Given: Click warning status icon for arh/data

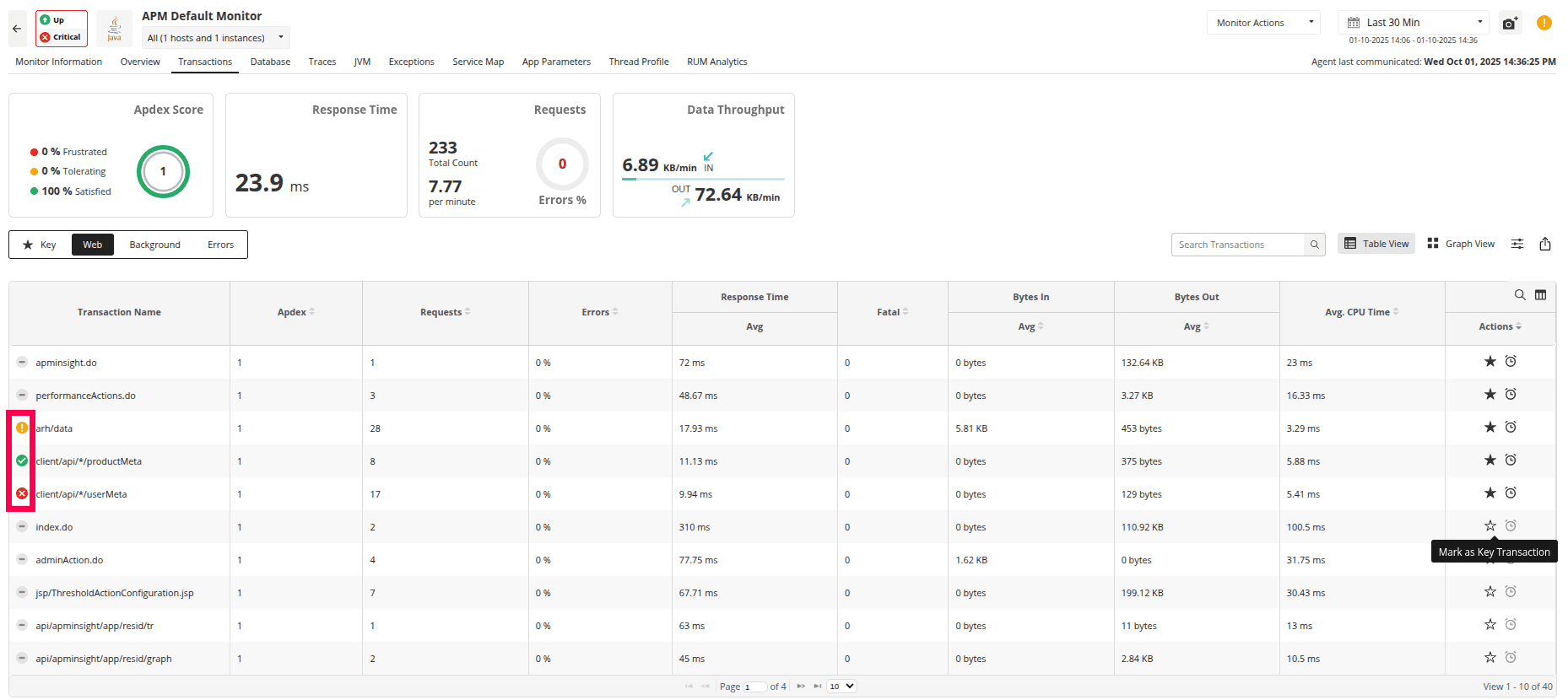Looking at the screenshot, I should (x=22, y=428).
